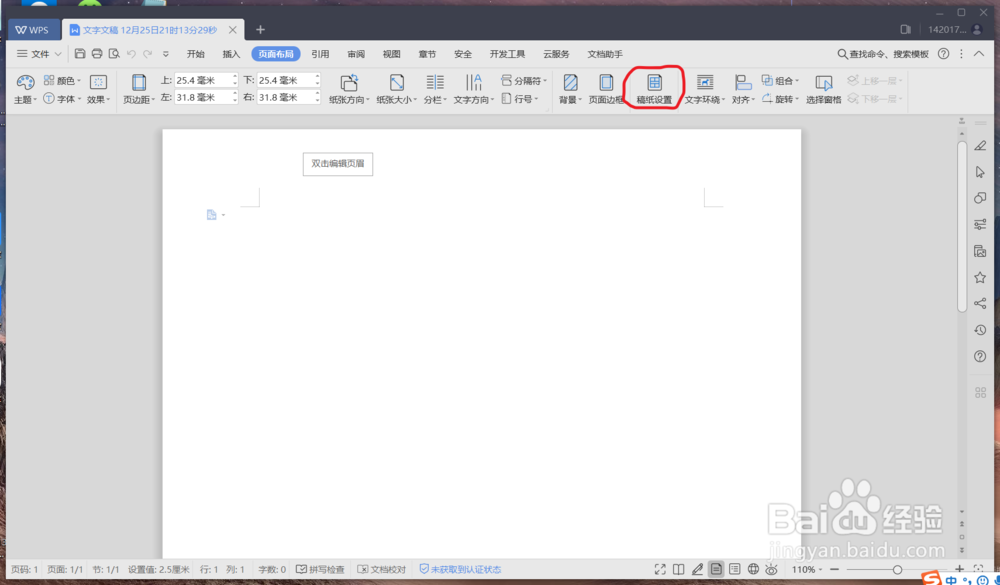Screen dimensions: 1000x585
Task: Switch to web layout globe icon
Action: tap(753, 569)
